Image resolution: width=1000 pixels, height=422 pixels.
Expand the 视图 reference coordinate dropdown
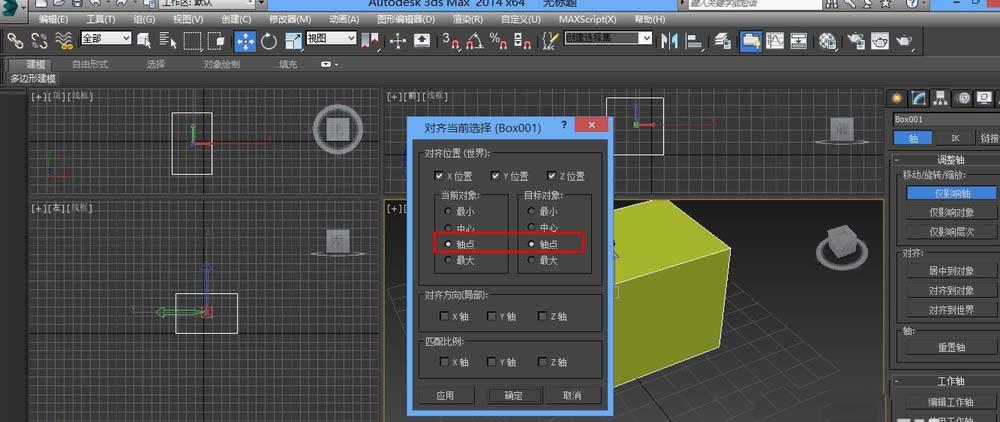(331, 39)
